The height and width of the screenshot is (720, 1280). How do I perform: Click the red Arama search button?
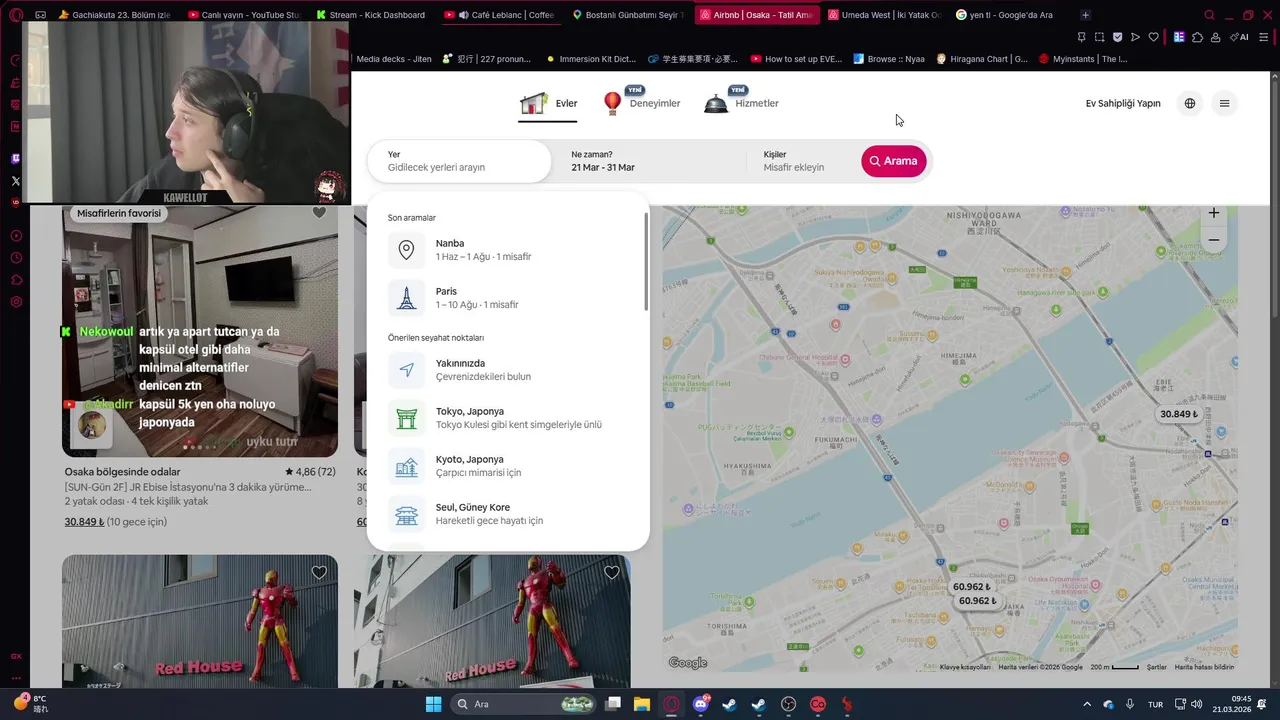point(893,161)
